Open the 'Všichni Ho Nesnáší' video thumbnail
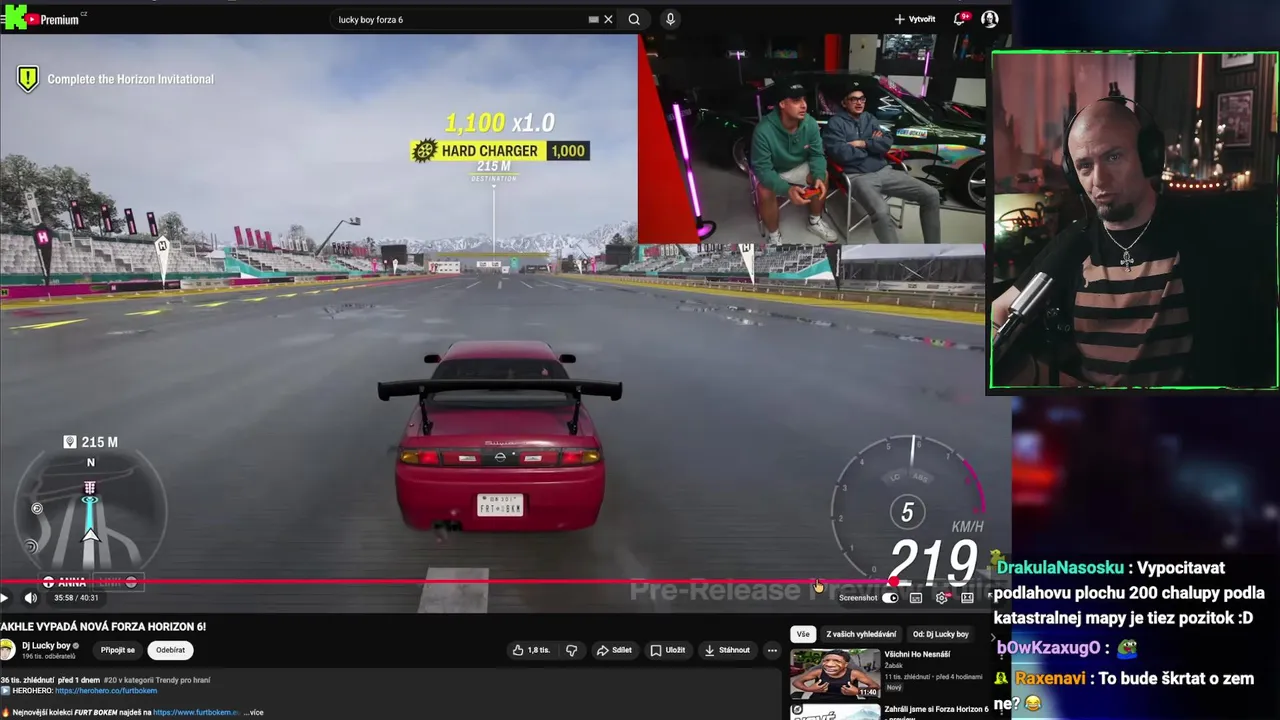Screen dimensions: 1280x720 [x=835, y=673]
